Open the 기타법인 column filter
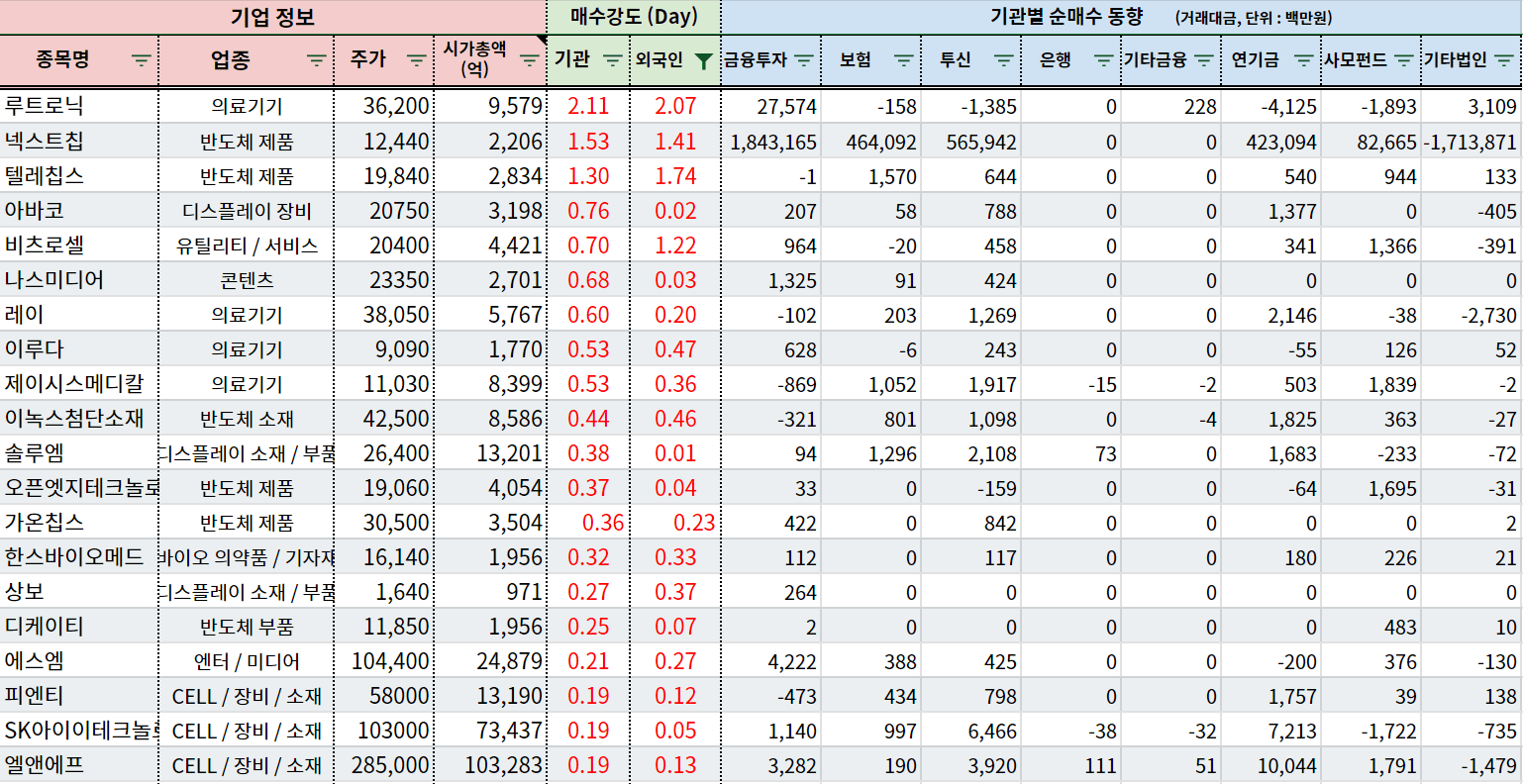Screen dimensions: 1523x784 pyautogui.click(x=1505, y=60)
